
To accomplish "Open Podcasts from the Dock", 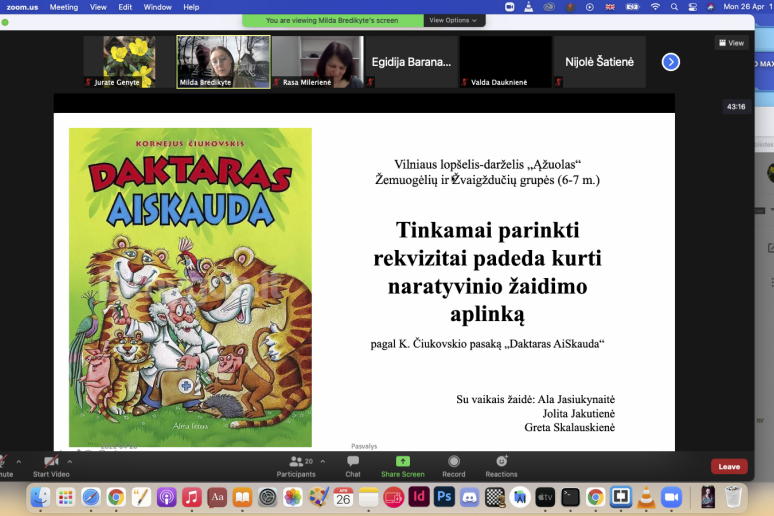I will point(166,497).
